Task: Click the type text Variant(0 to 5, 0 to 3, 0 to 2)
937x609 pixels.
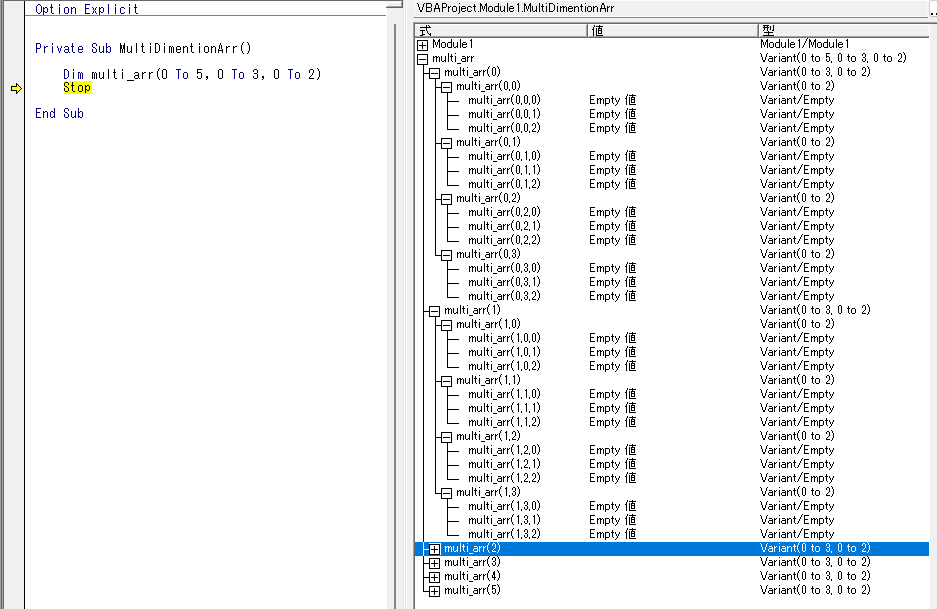Action: [x=833, y=58]
